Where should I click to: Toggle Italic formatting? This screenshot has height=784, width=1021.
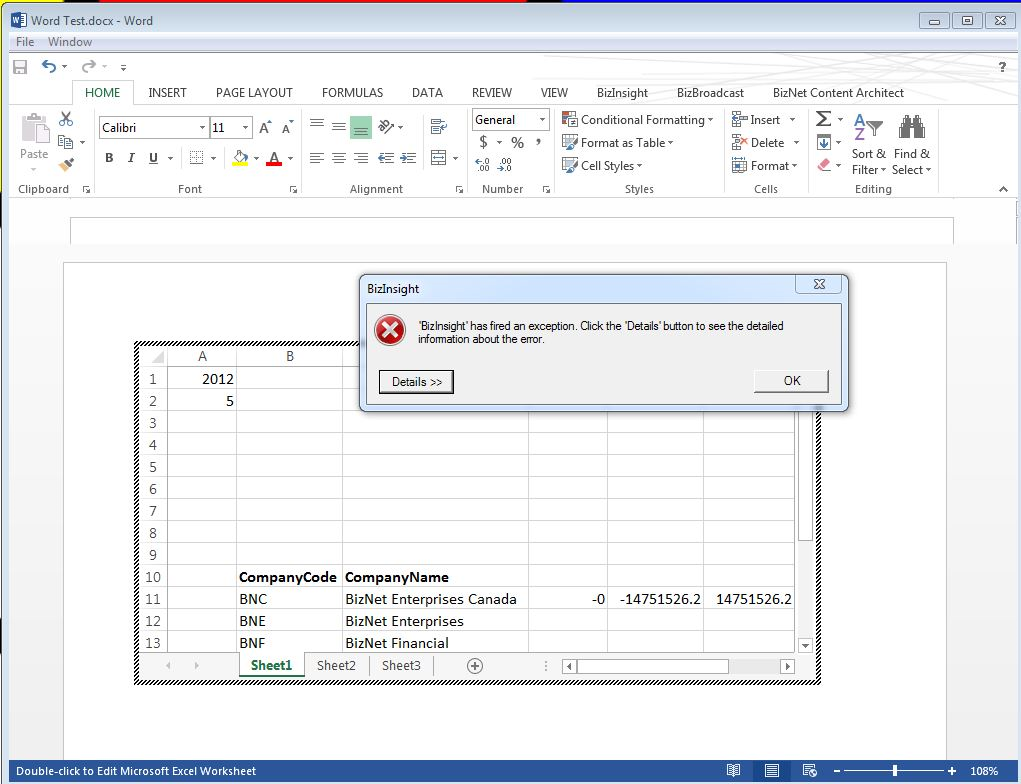131,158
